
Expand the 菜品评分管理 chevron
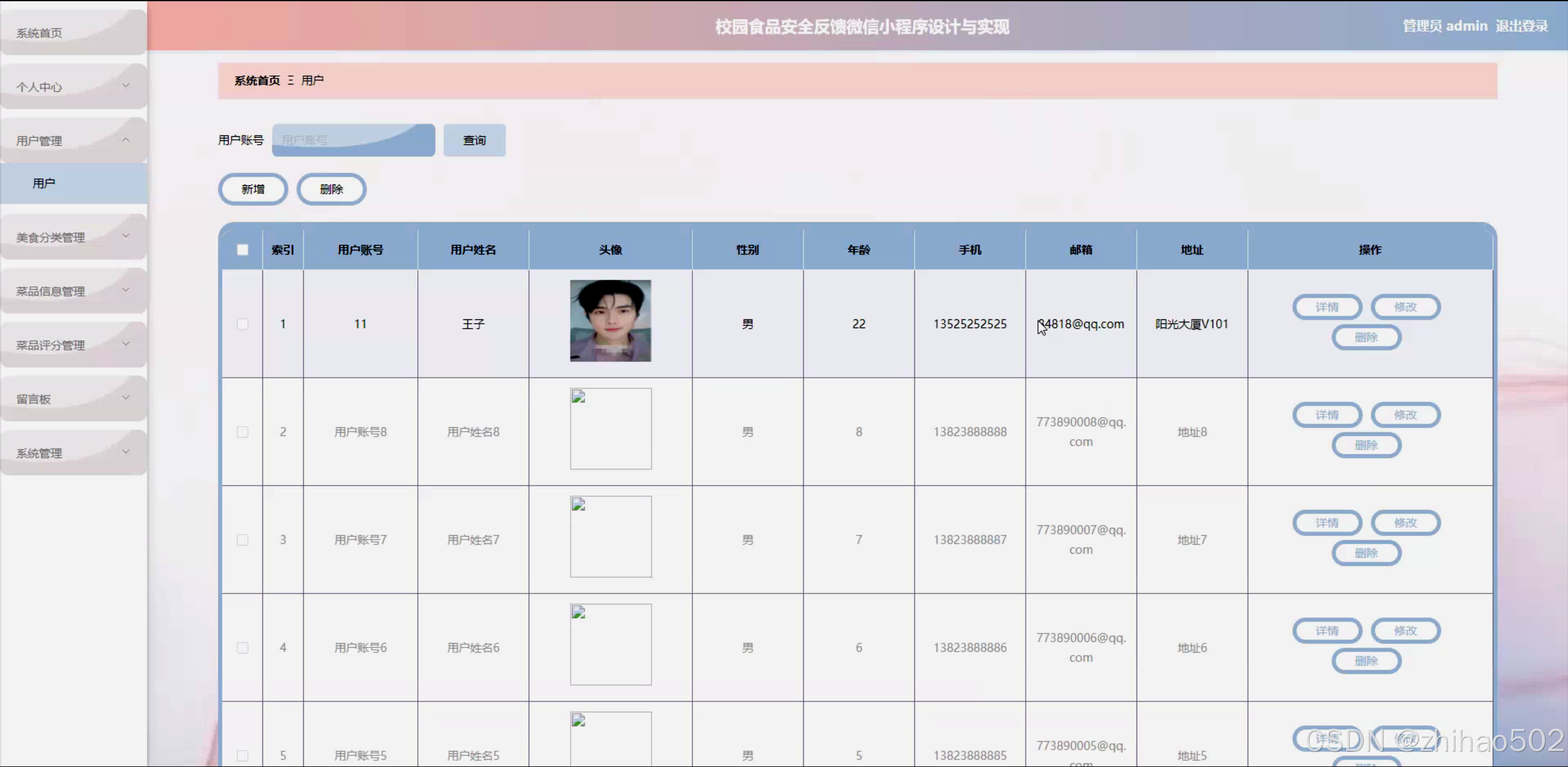126,345
